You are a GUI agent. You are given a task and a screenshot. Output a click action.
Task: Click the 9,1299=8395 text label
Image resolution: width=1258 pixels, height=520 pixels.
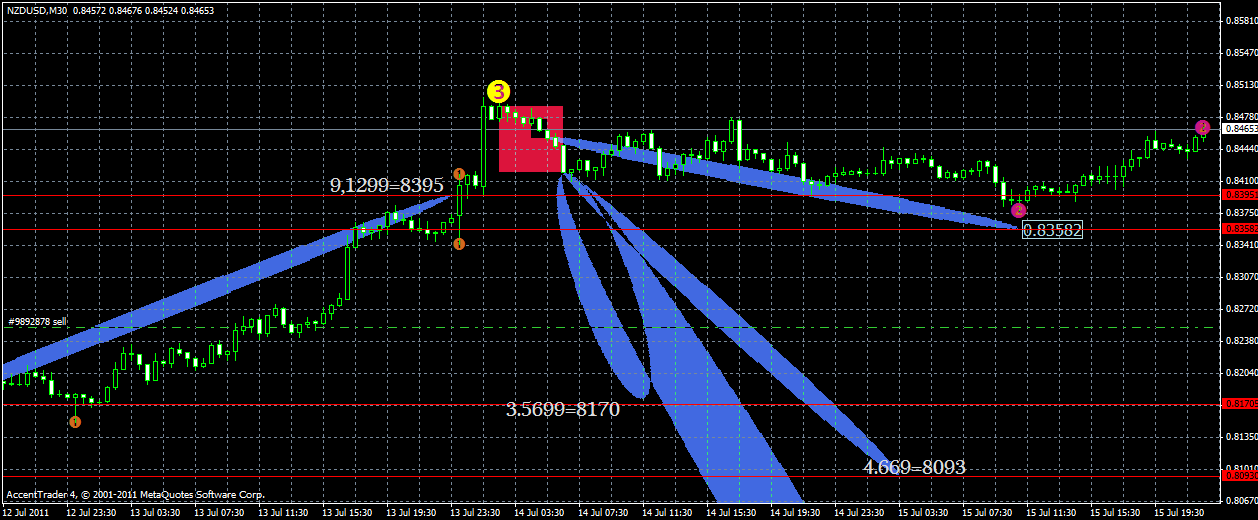coord(387,185)
